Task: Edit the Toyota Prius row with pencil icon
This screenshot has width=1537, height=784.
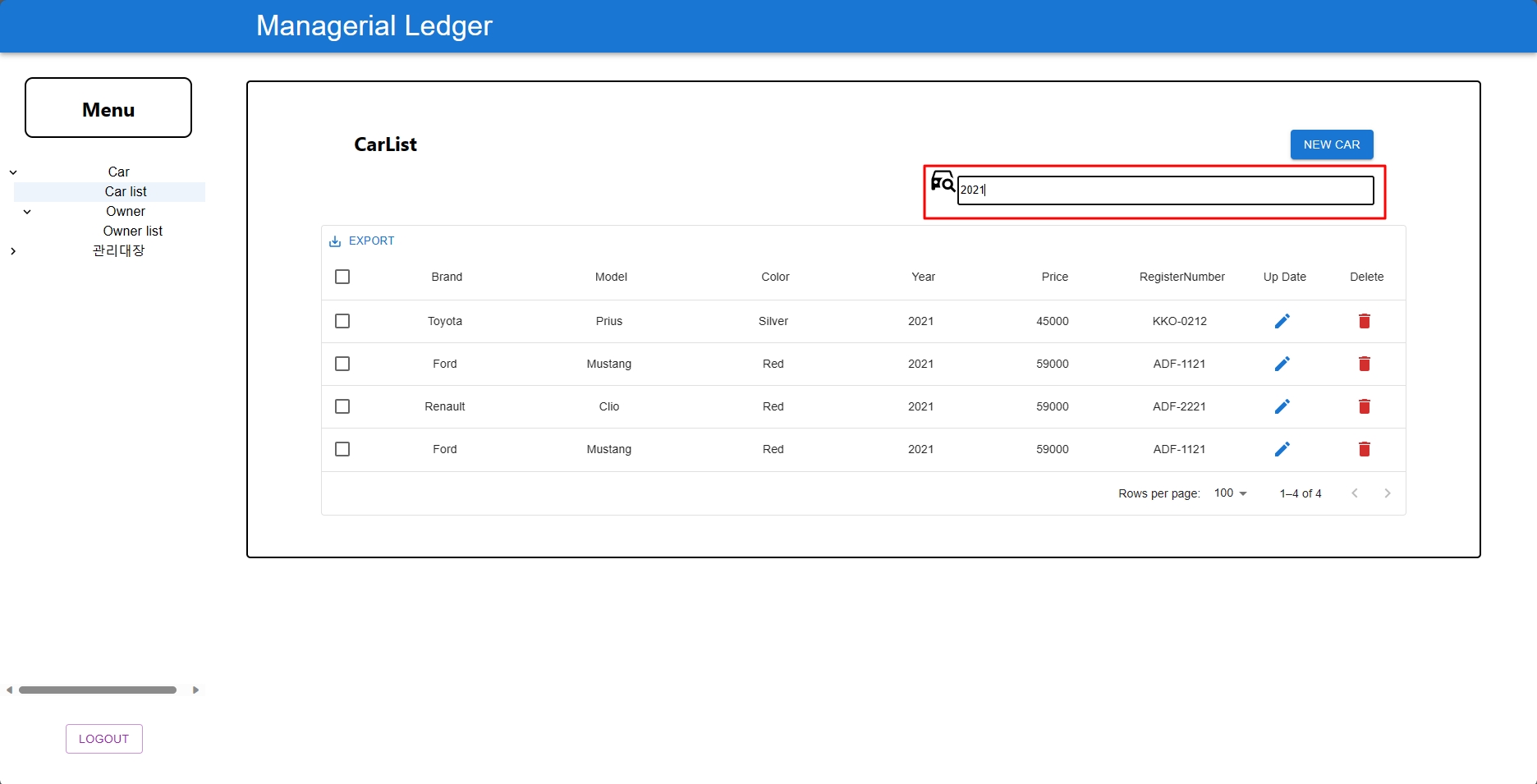Action: 1282,321
